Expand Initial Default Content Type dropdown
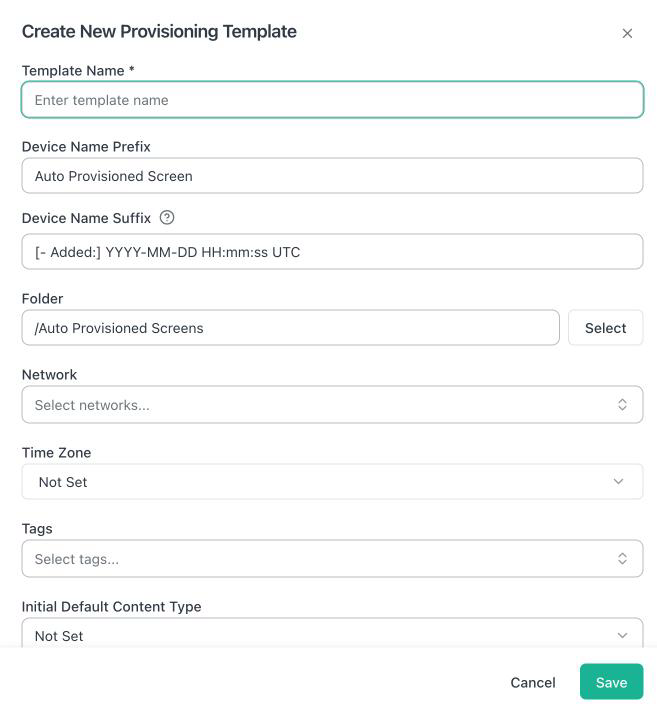This screenshot has width=657, height=711. pyautogui.click(x=332, y=633)
